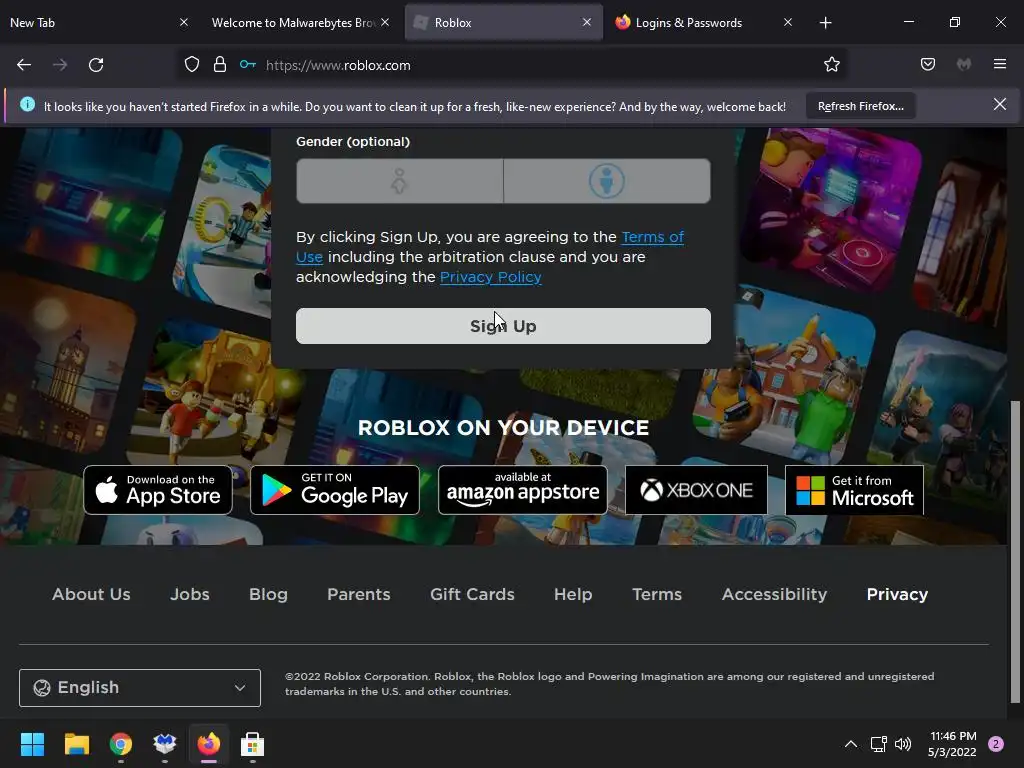
Task: Open Download on the App Store badge
Action: coord(158,490)
